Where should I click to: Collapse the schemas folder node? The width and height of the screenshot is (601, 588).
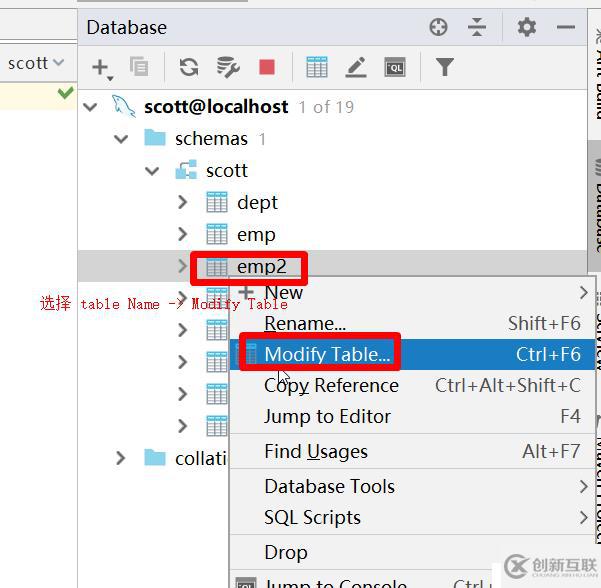click(121, 139)
